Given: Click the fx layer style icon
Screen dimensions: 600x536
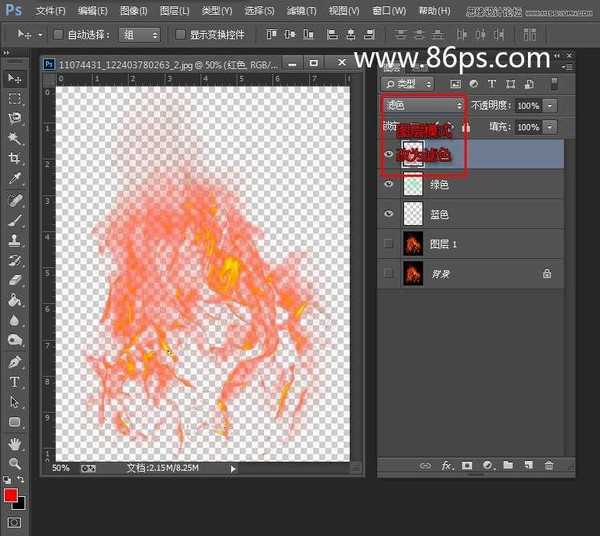Looking at the screenshot, I should 447,466.
